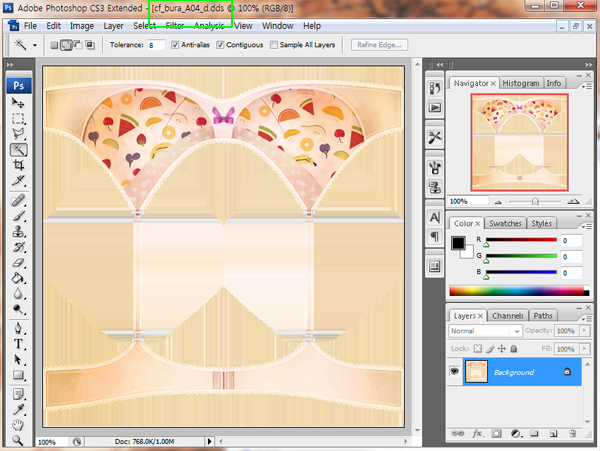Screen dimensions: 600x451
Task: Open the Navigator panel options menu
Action: coord(587,87)
